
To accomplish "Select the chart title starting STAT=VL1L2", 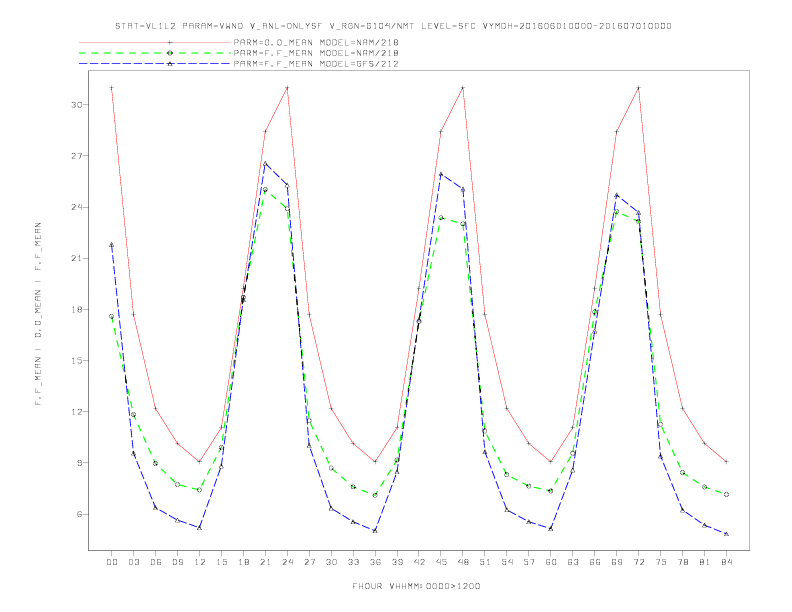I will click(x=393, y=26).
